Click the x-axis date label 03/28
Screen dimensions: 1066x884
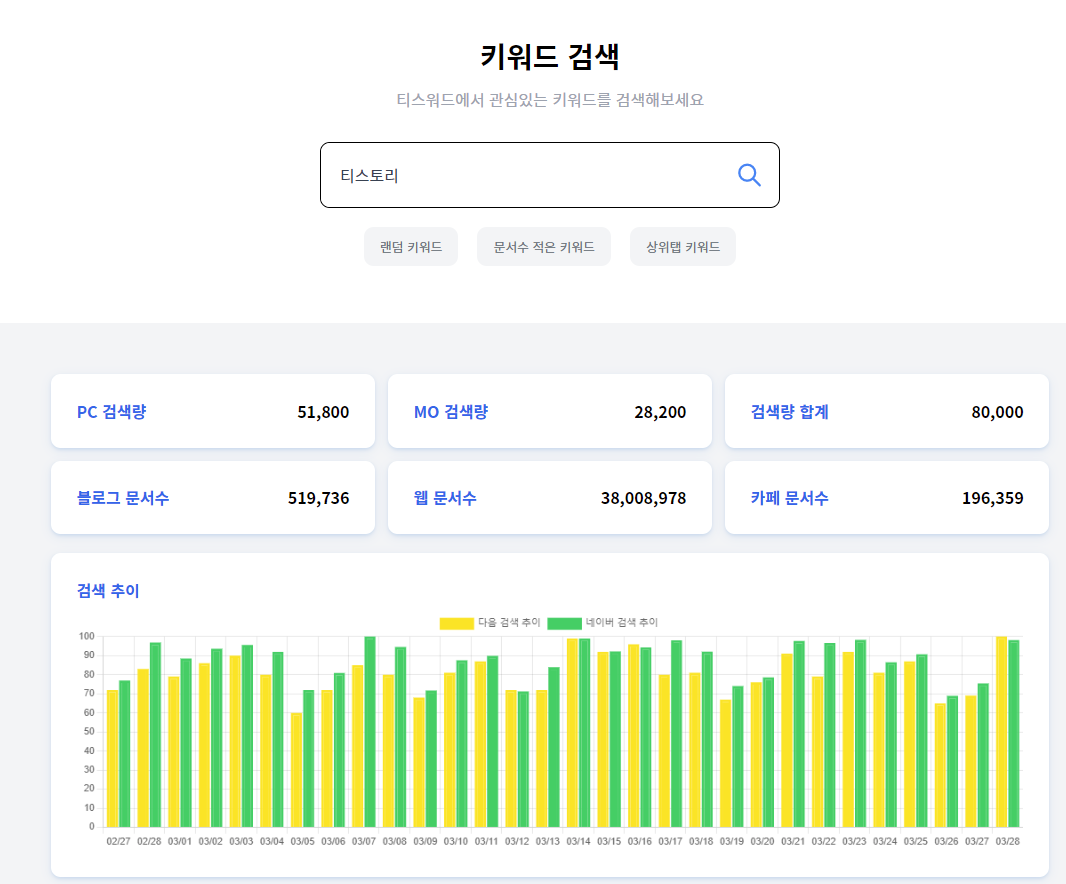(1008, 841)
